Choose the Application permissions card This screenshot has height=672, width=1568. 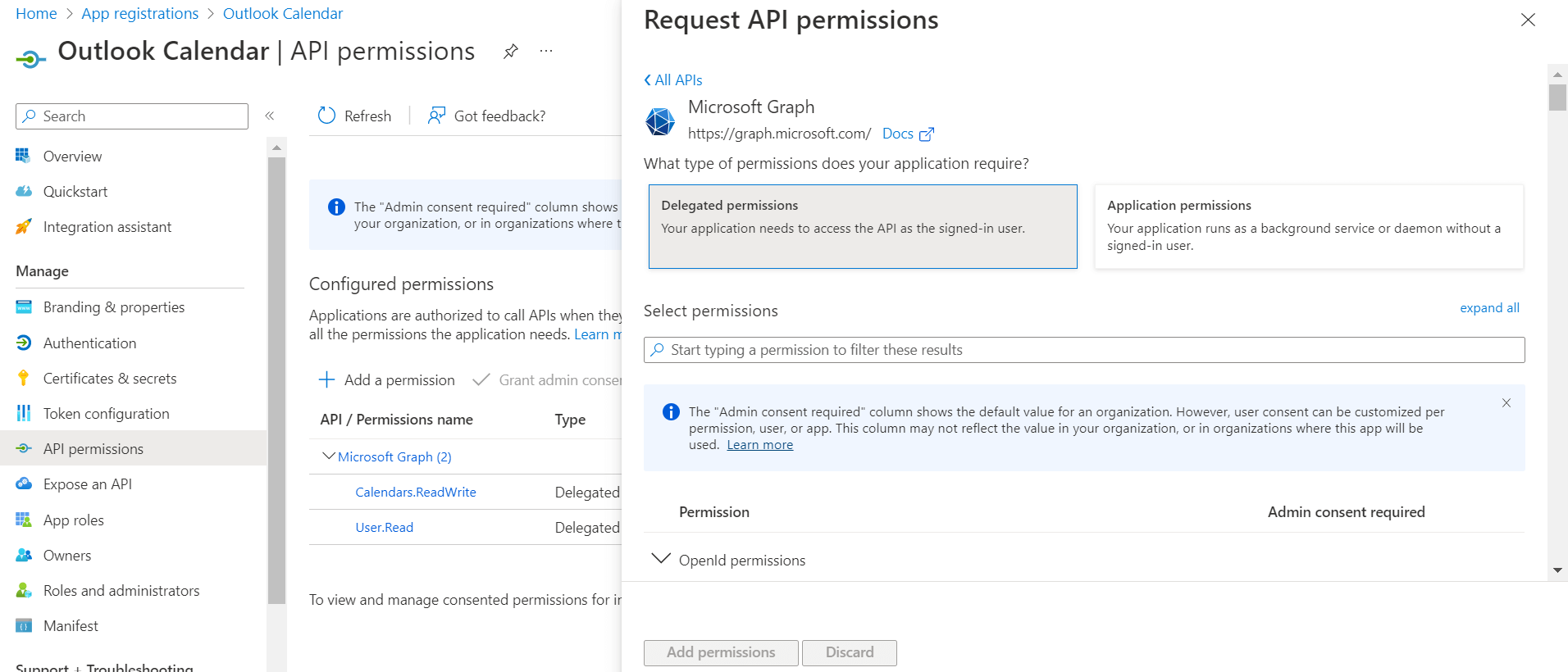1308,226
